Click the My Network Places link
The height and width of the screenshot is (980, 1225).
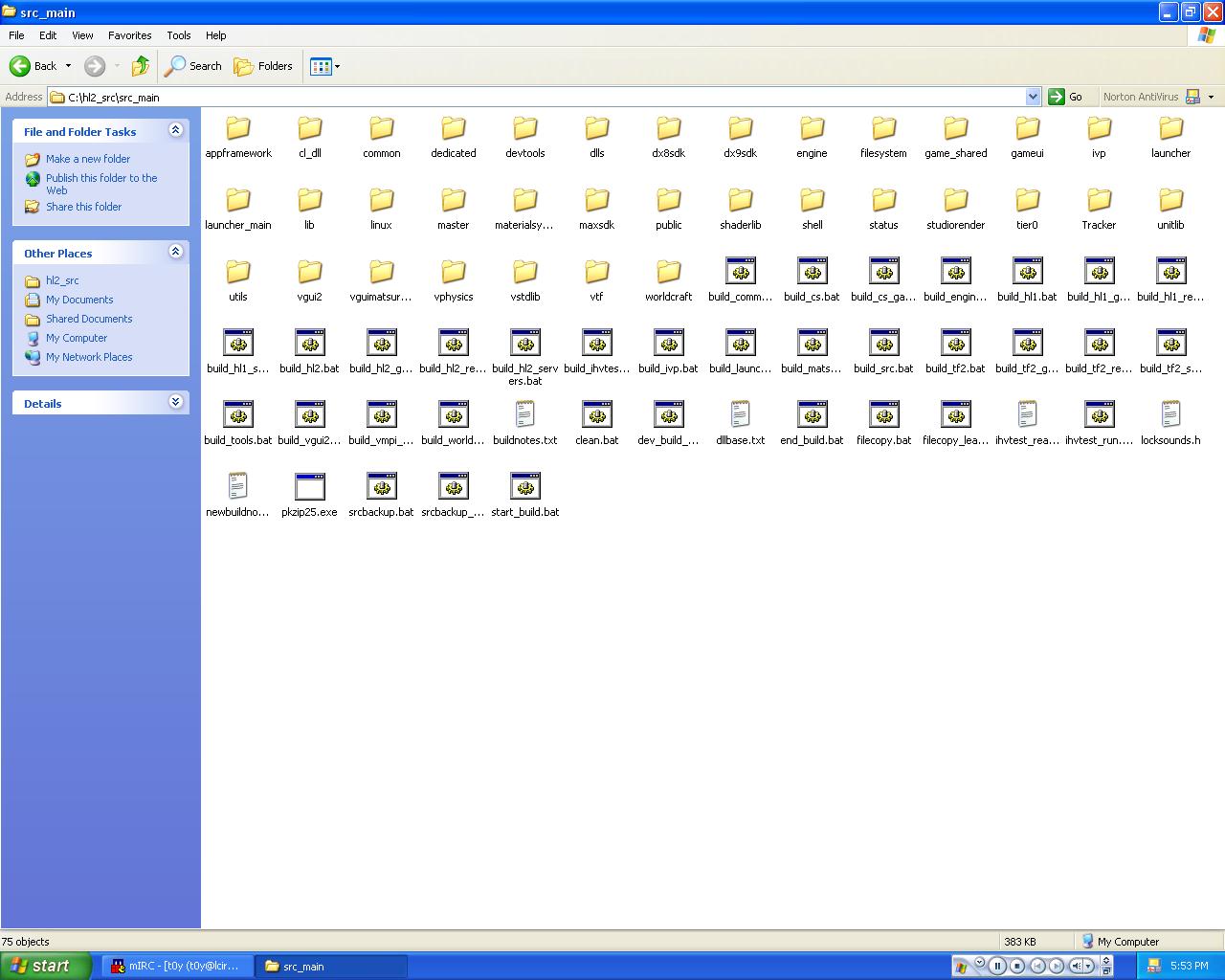click(x=89, y=357)
